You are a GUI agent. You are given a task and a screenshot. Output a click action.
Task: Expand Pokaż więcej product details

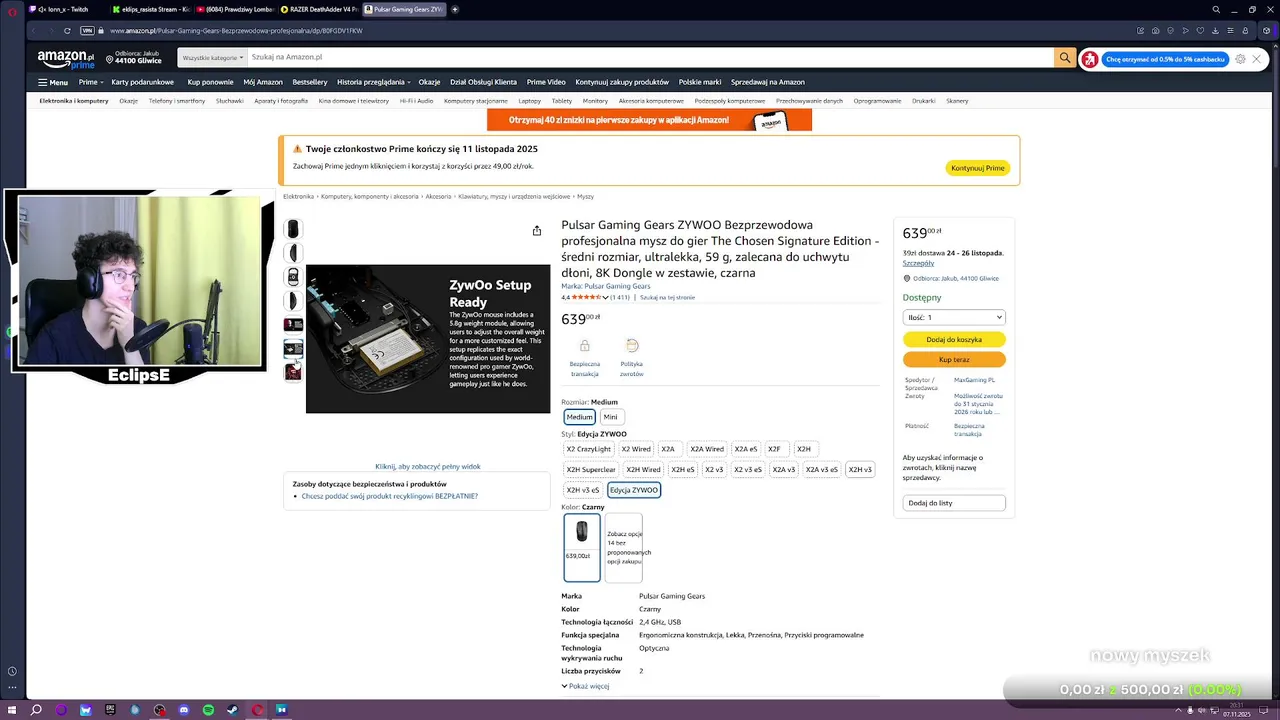click(x=585, y=686)
